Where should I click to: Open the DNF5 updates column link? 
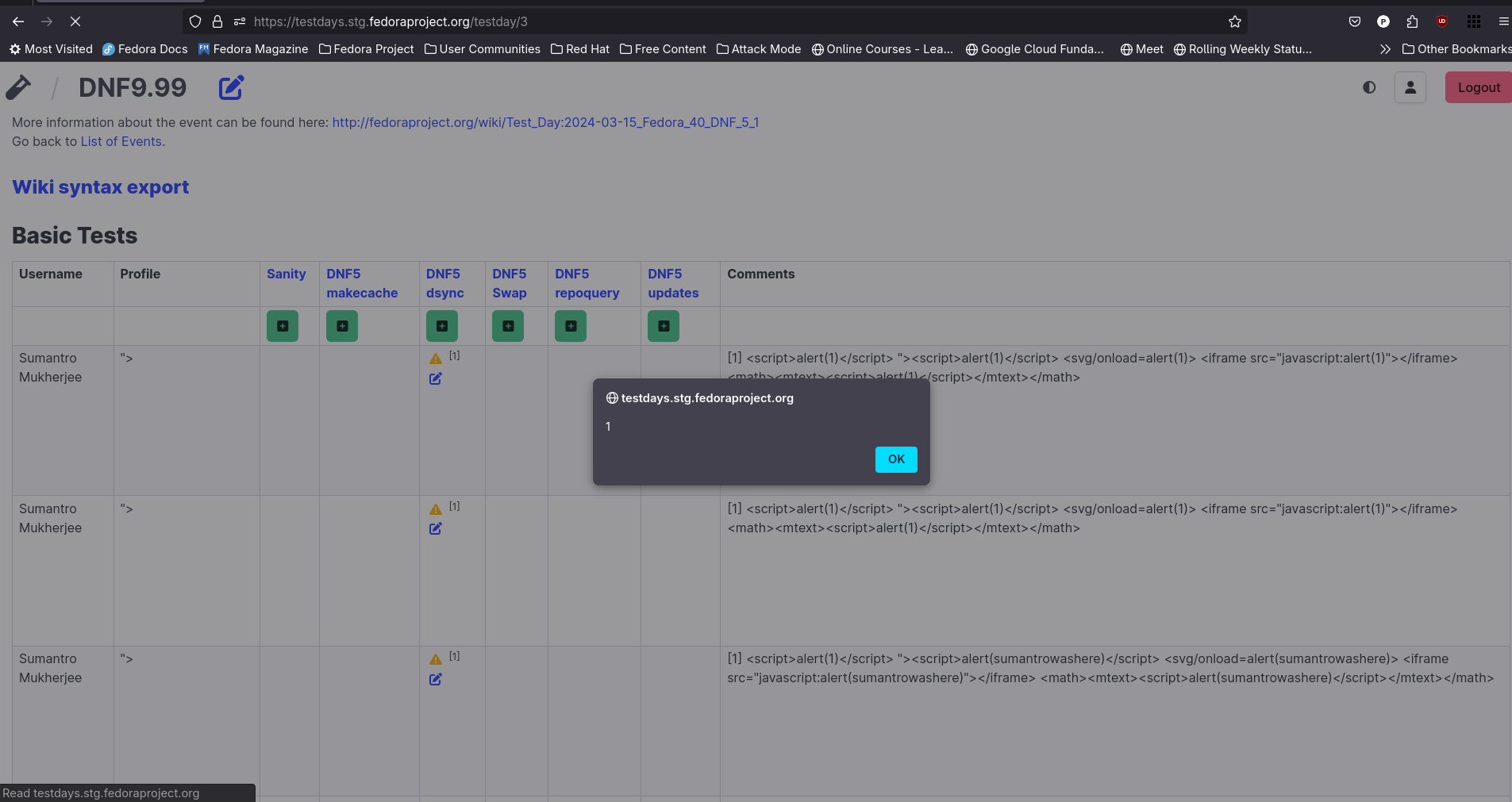[x=673, y=283]
